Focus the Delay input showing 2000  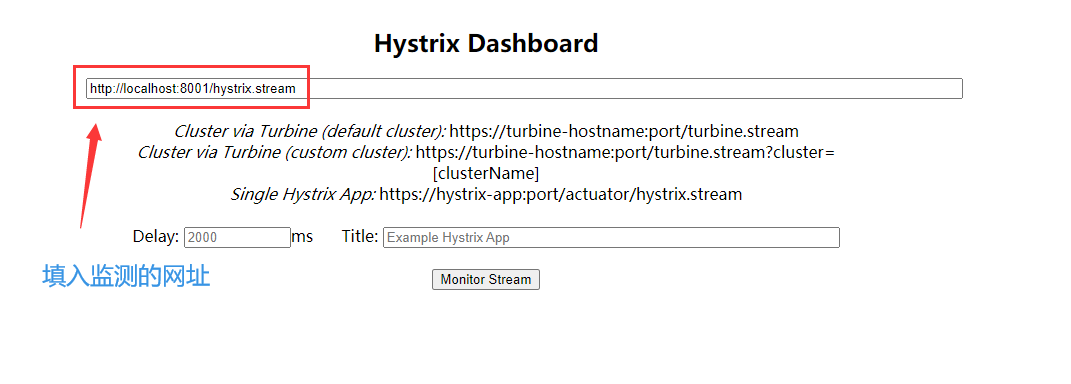click(x=238, y=238)
